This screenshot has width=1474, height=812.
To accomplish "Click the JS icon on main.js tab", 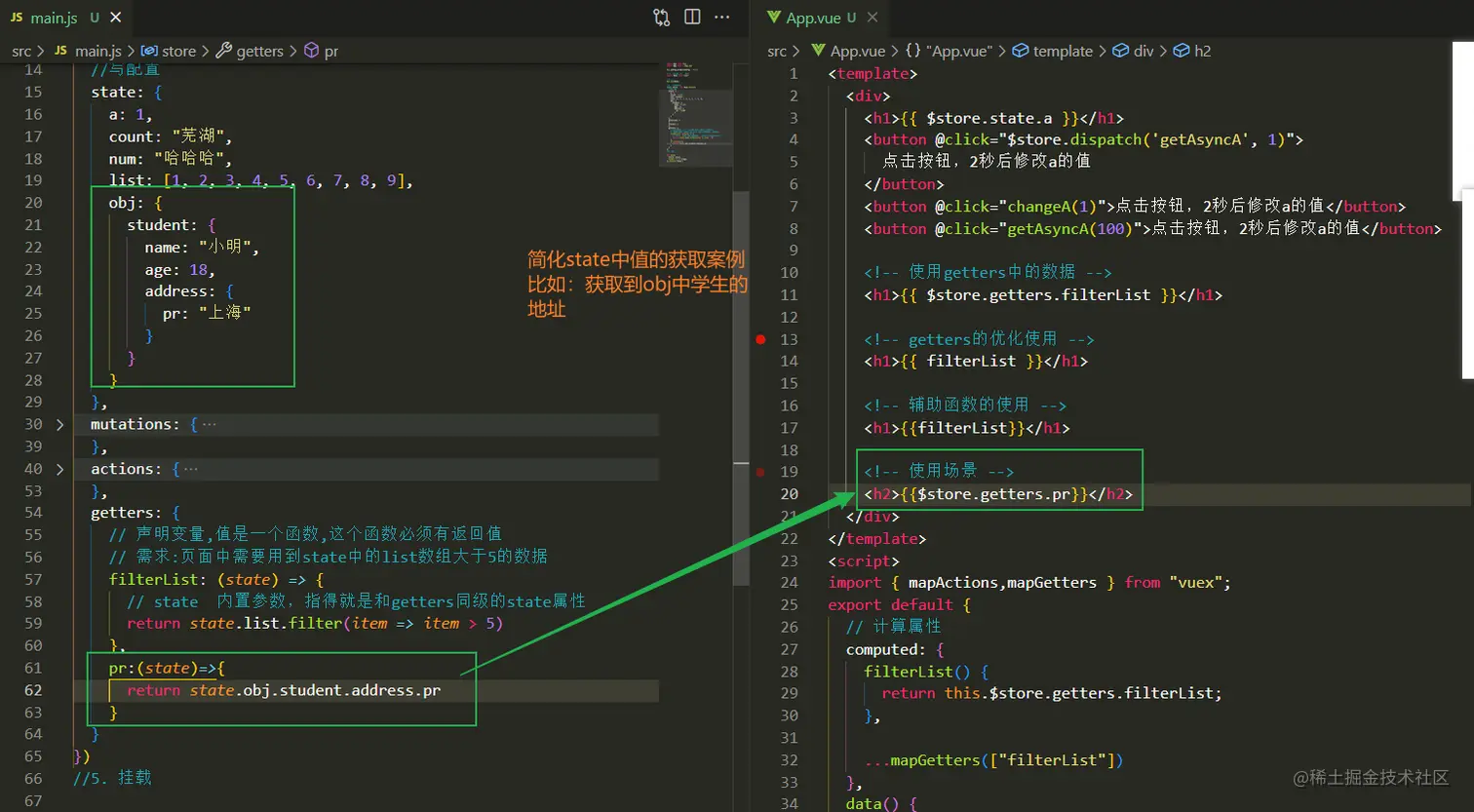I will coord(17,18).
